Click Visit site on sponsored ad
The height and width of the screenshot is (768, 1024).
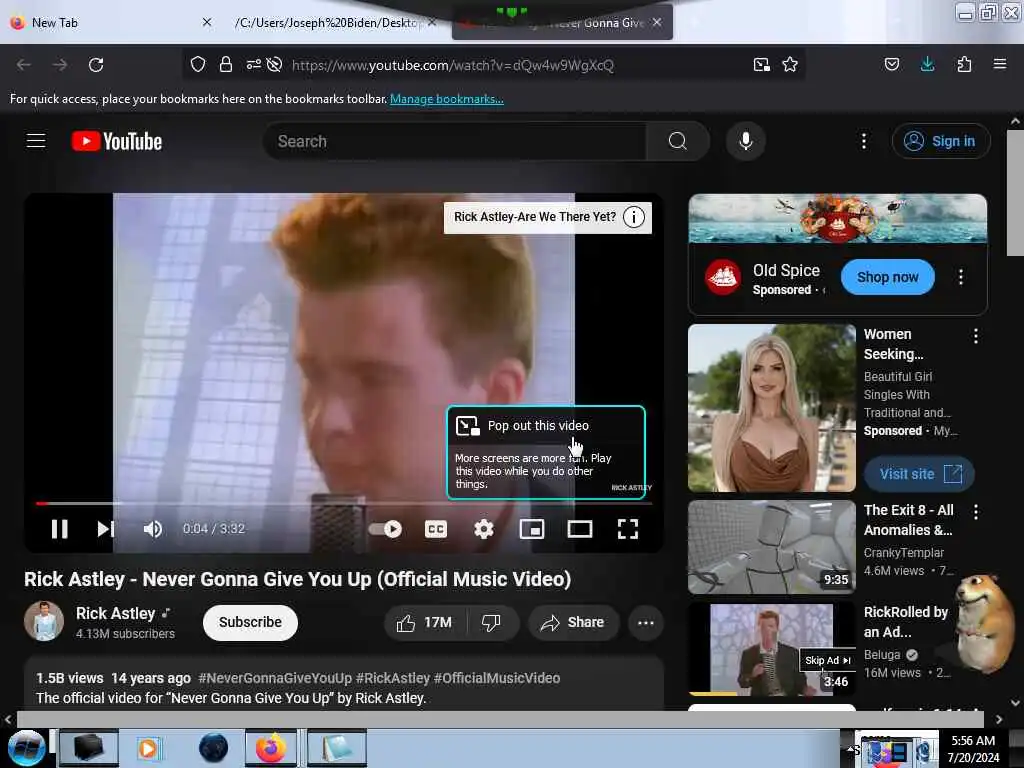click(x=919, y=474)
